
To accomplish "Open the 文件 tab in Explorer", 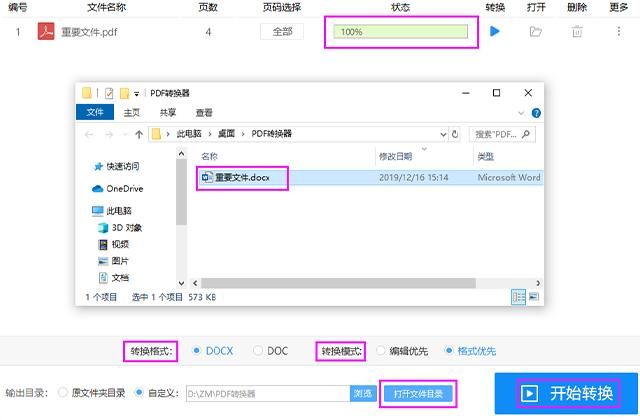I will (x=95, y=112).
